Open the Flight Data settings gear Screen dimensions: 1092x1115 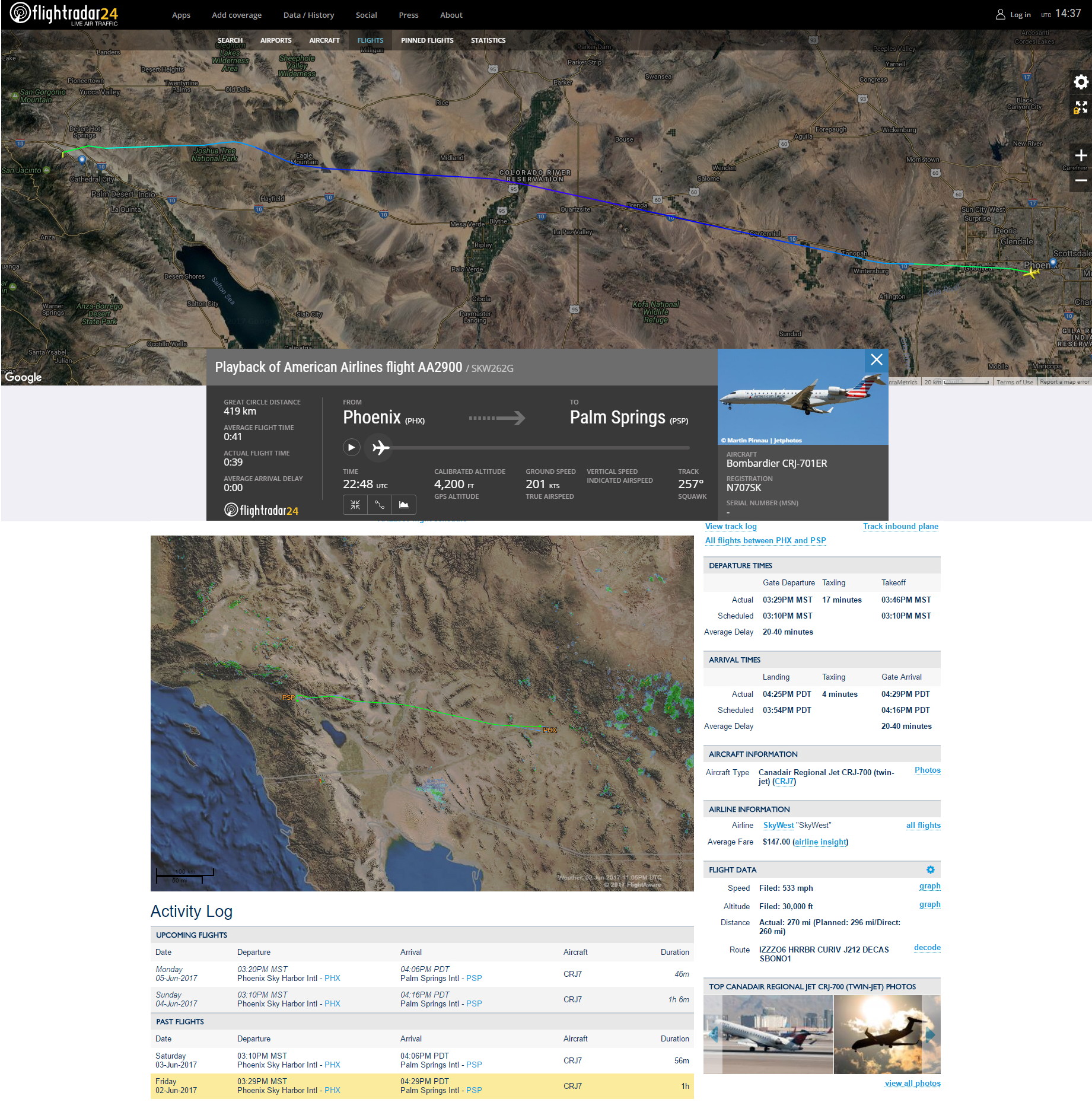pyautogui.click(x=930, y=869)
